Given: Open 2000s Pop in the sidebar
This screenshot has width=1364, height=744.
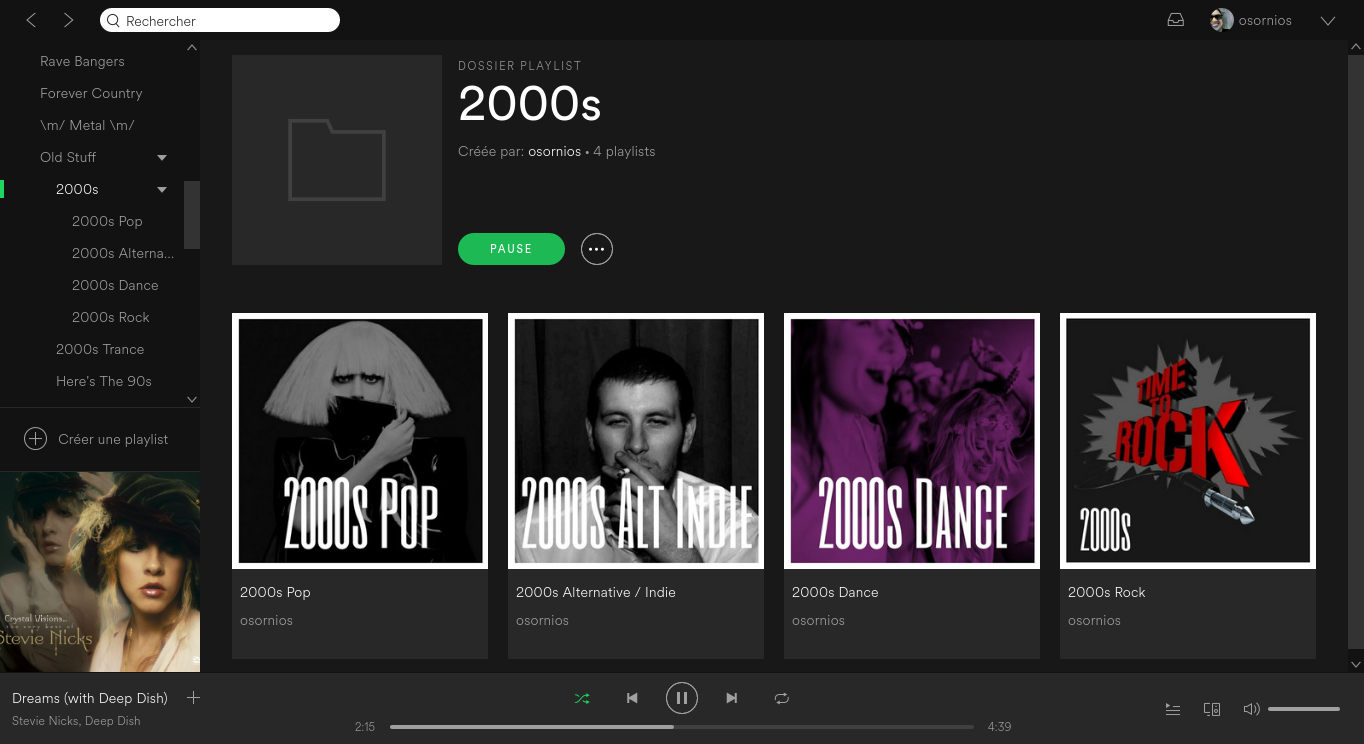Looking at the screenshot, I should click(107, 221).
